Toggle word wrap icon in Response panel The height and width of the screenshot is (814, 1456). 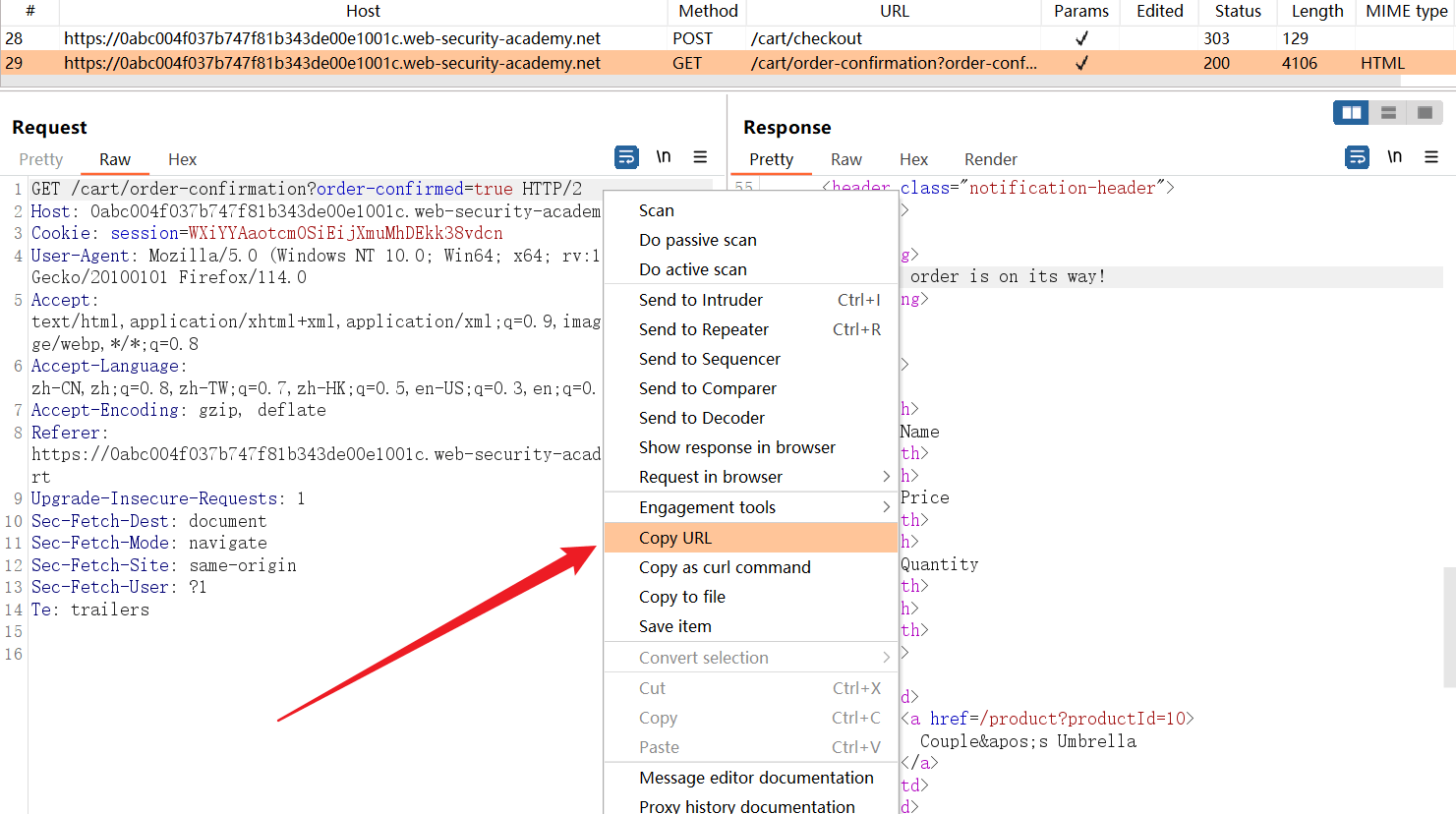pyautogui.click(x=1357, y=157)
